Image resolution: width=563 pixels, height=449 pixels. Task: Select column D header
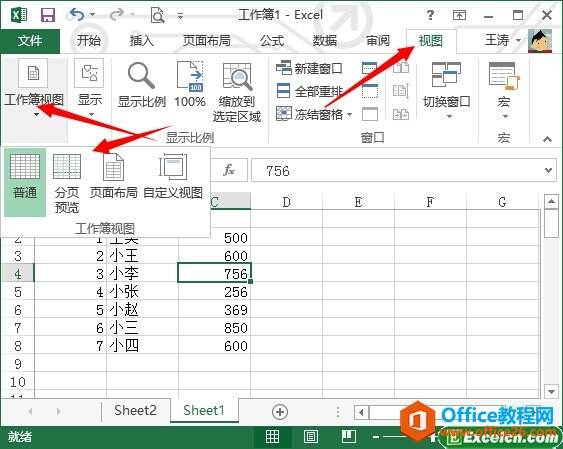tap(287, 202)
